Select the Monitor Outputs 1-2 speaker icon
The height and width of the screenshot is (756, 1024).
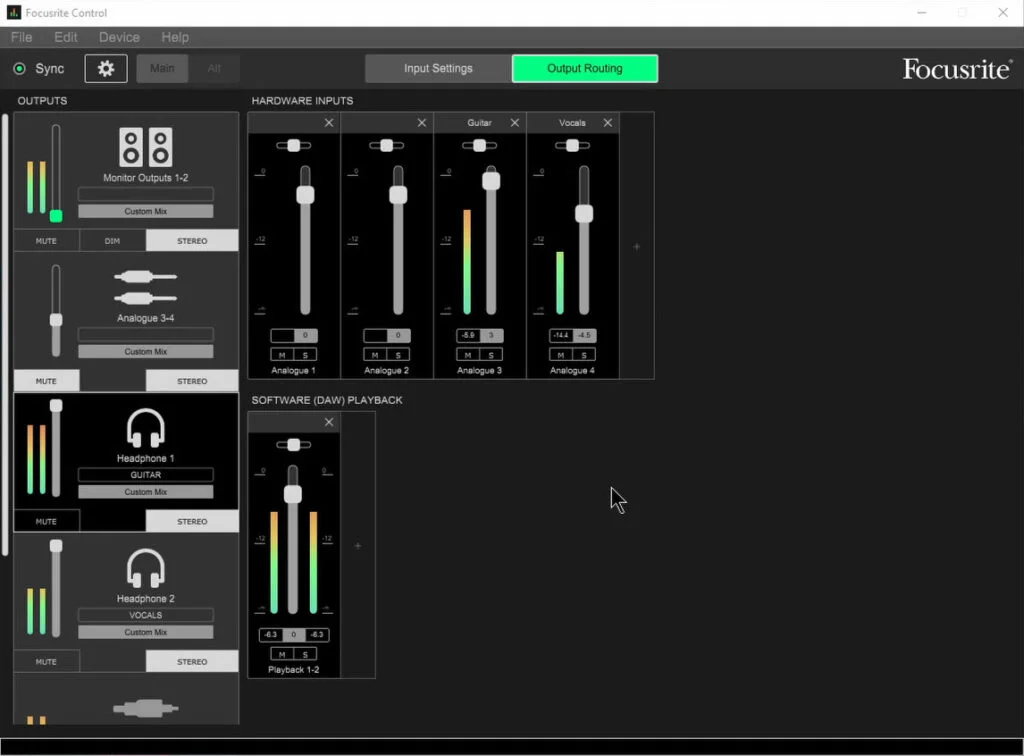(x=146, y=147)
